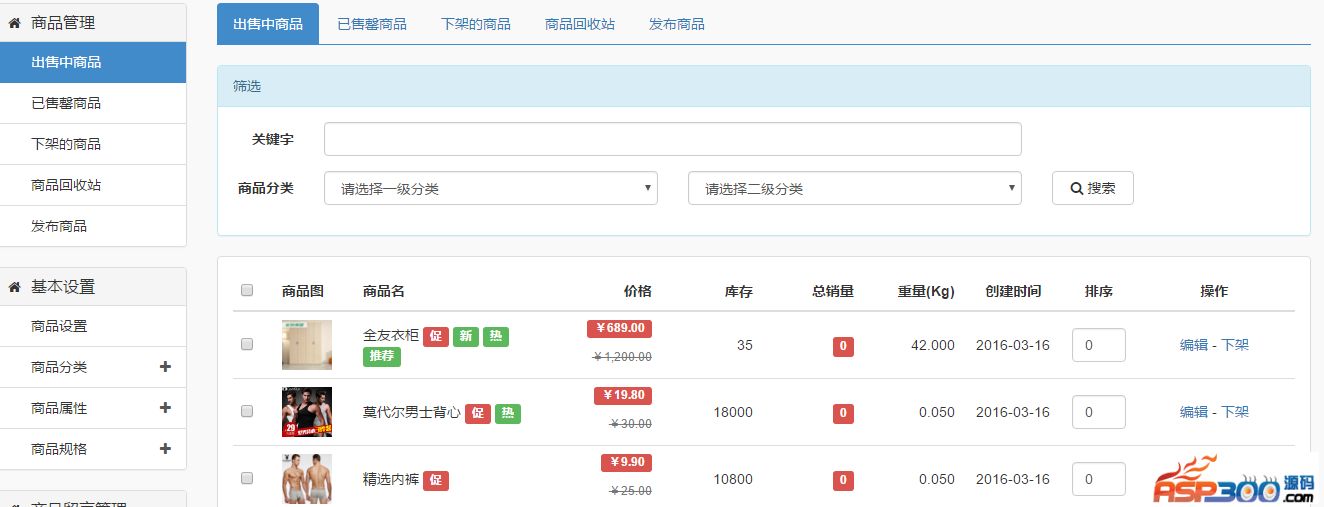The height and width of the screenshot is (507, 1324).
Task: Select 下架的商品 in the sidebar
Action: pos(93,144)
